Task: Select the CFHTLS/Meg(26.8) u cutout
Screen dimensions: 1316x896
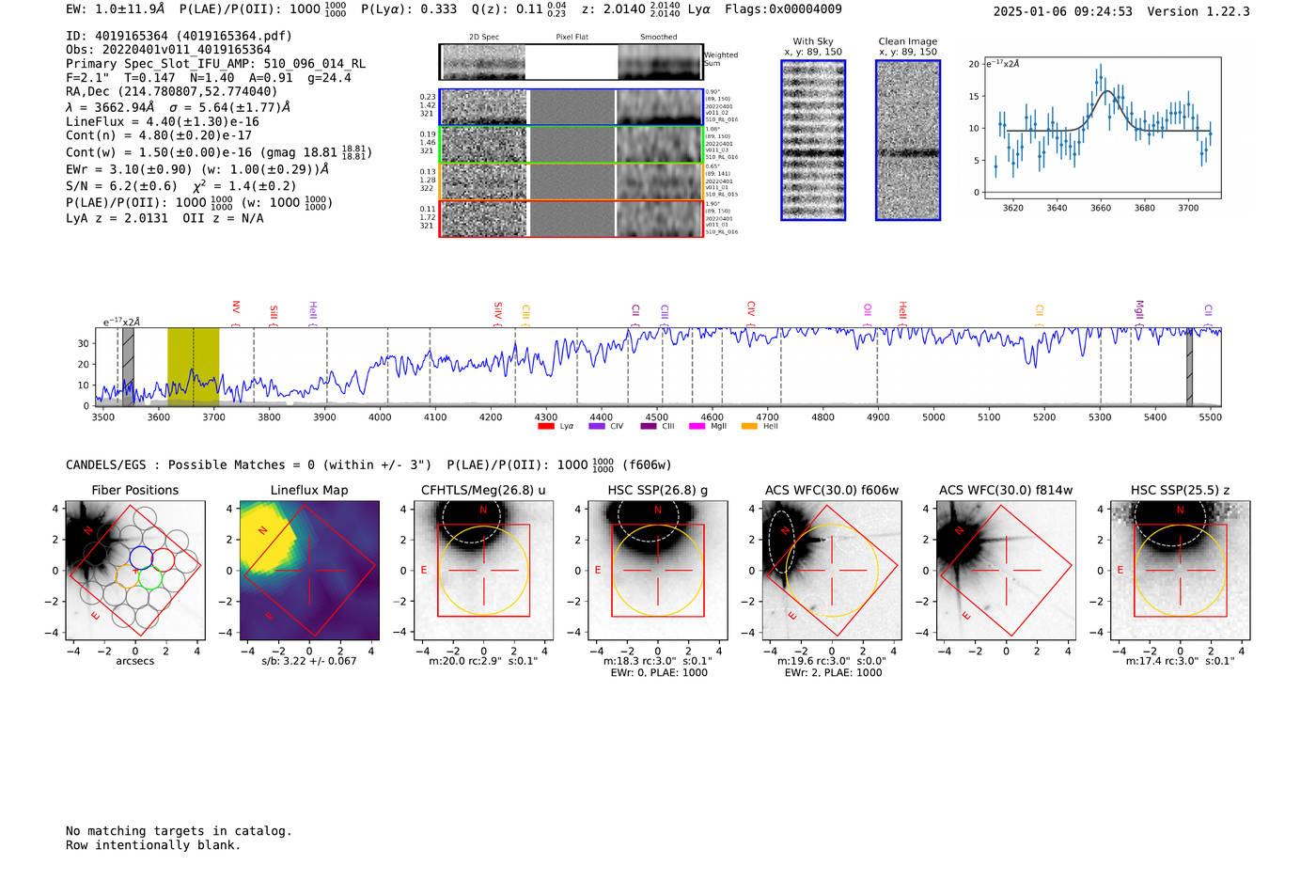Action: (483, 571)
